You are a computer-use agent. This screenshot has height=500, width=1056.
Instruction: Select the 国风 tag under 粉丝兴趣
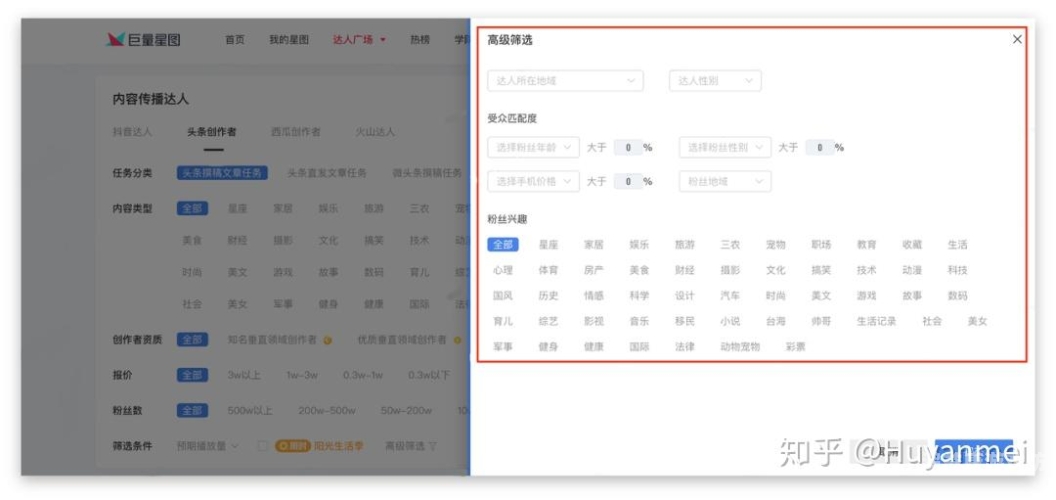(x=502, y=296)
